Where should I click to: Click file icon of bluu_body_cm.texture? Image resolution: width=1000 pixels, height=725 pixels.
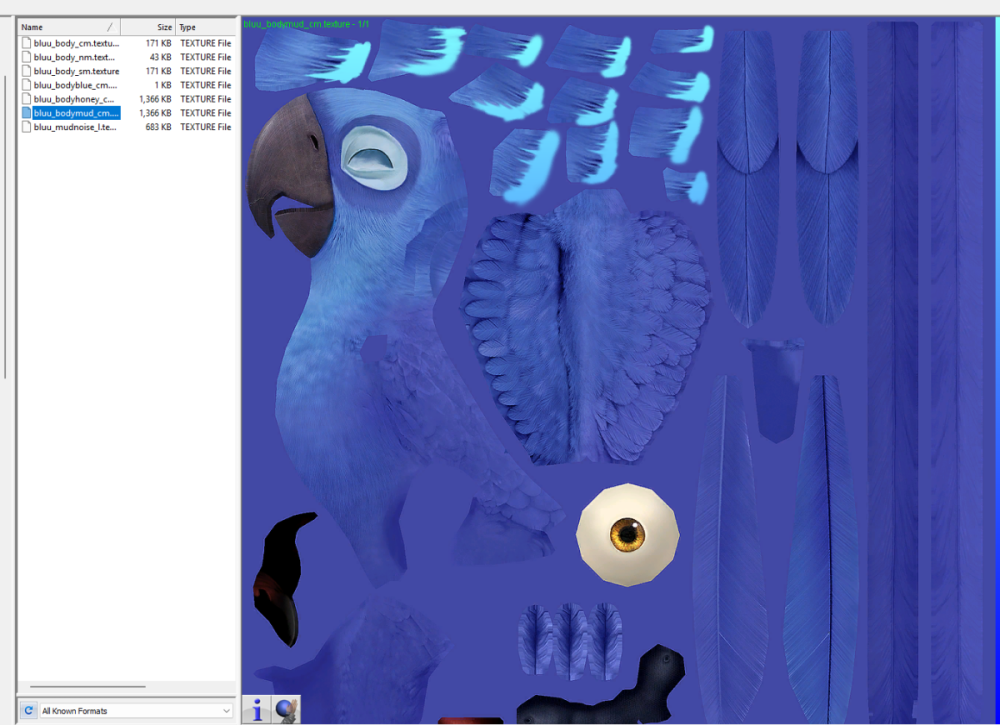(x=26, y=43)
